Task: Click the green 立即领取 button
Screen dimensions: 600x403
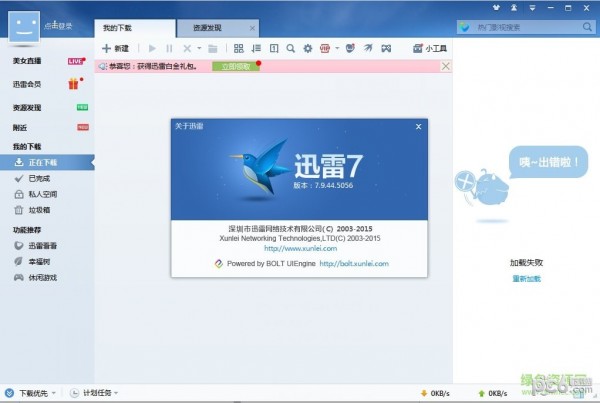Action: pos(236,66)
